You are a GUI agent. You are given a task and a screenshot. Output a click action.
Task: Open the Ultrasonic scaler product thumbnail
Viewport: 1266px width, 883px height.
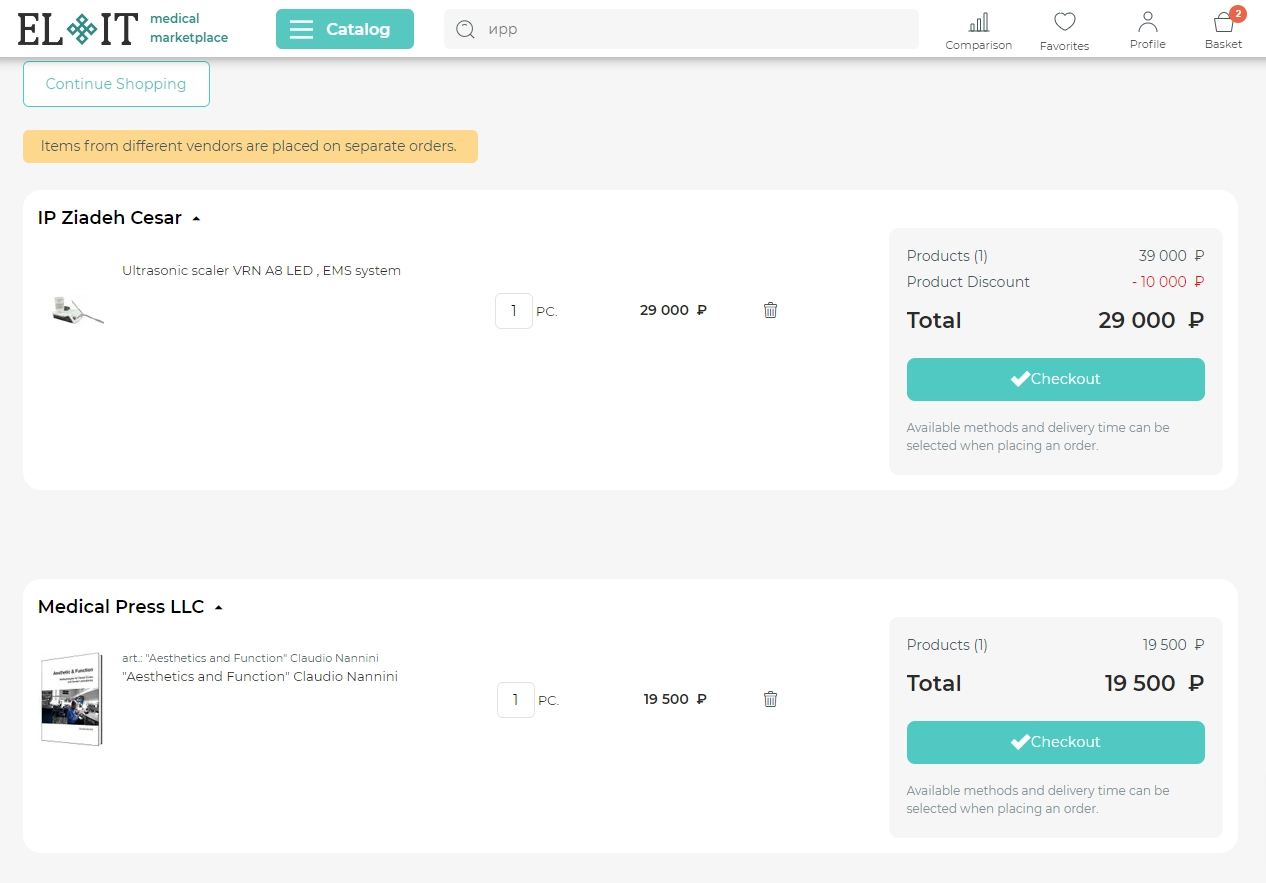click(77, 310)
